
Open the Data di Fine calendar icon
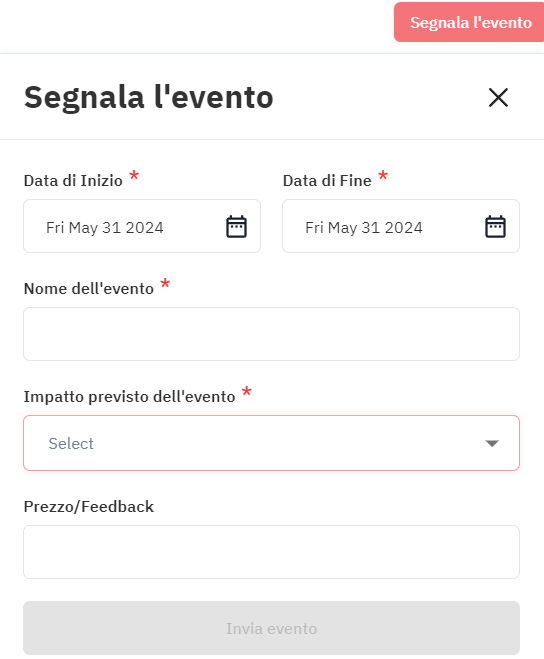click(496, 227)
